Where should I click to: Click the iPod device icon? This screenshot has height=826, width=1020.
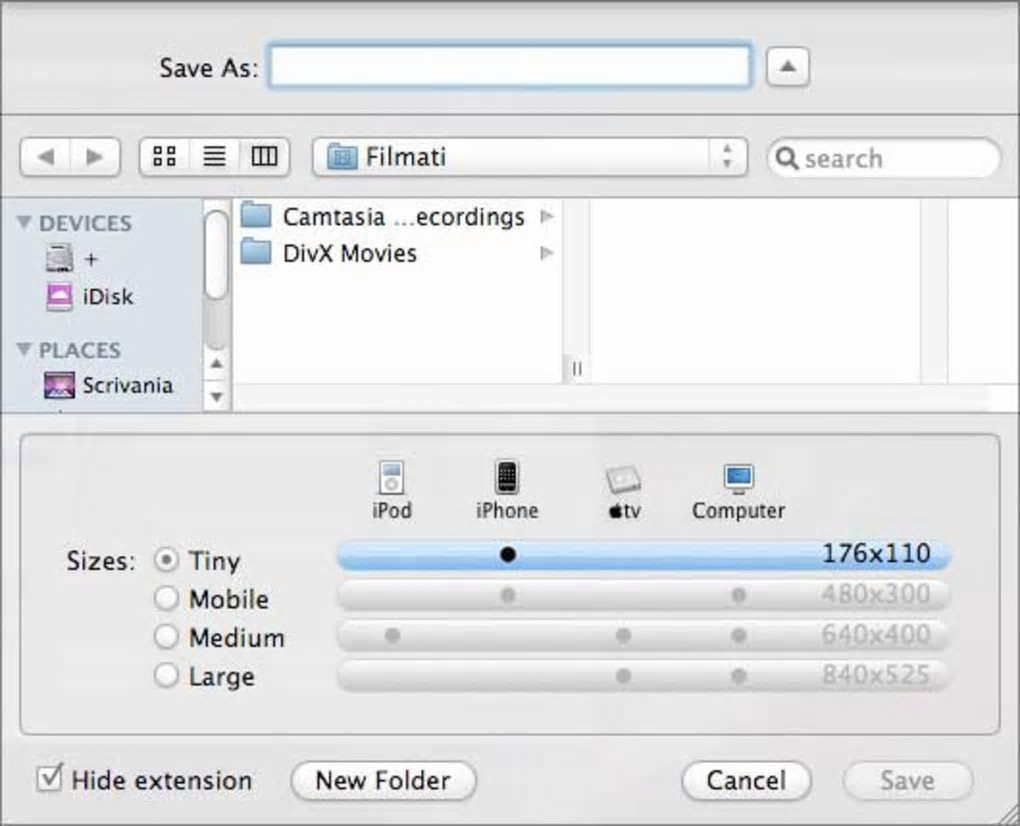(x=391, y=478)
